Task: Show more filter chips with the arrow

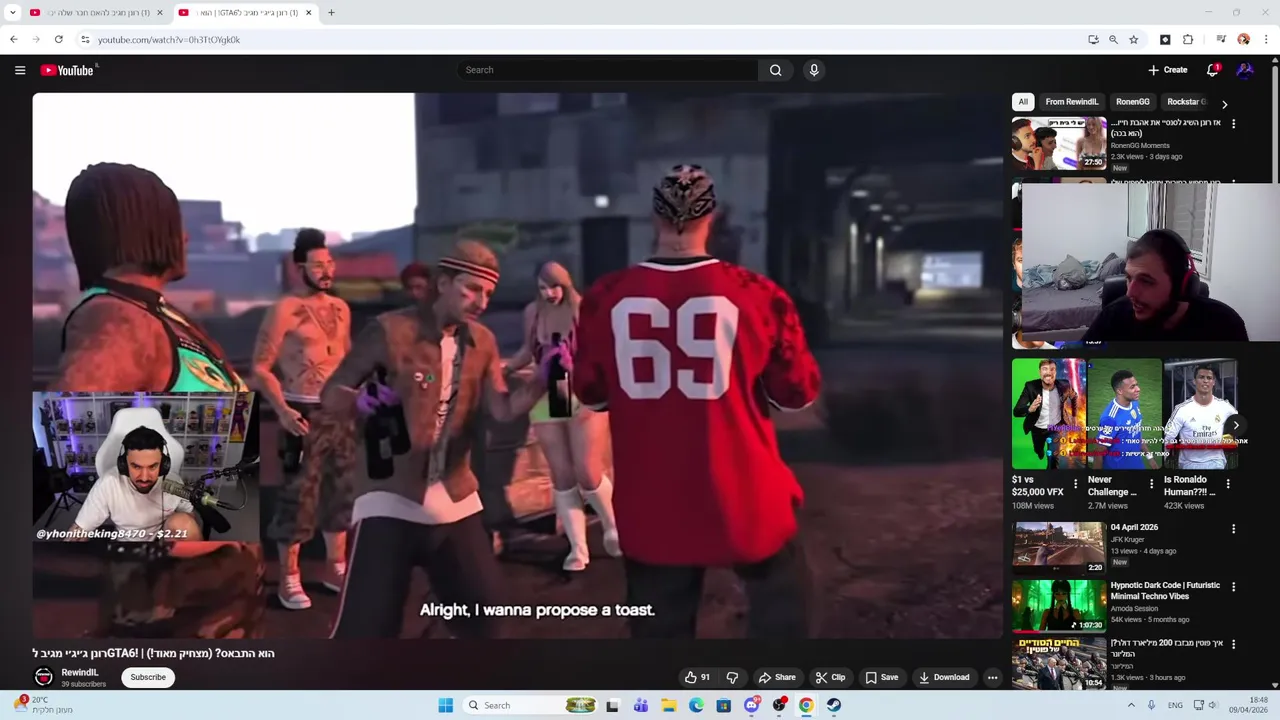Action: [1224, 104]
